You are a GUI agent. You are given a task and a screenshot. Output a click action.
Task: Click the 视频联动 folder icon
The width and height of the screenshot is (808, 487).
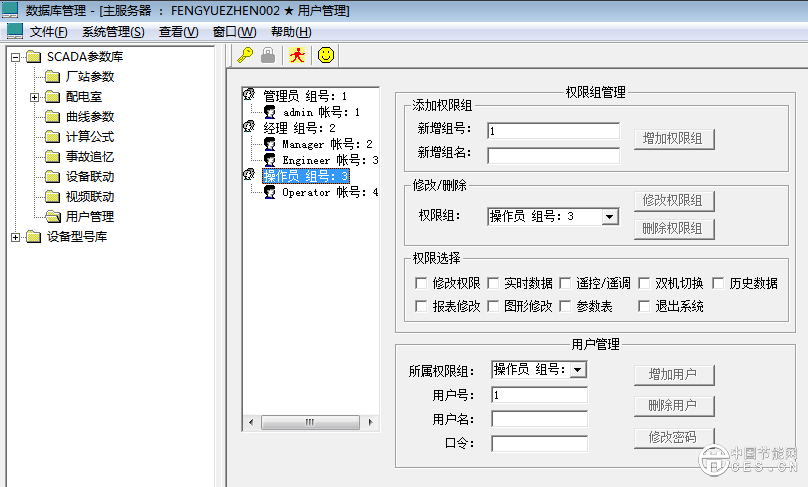point(53,197)
